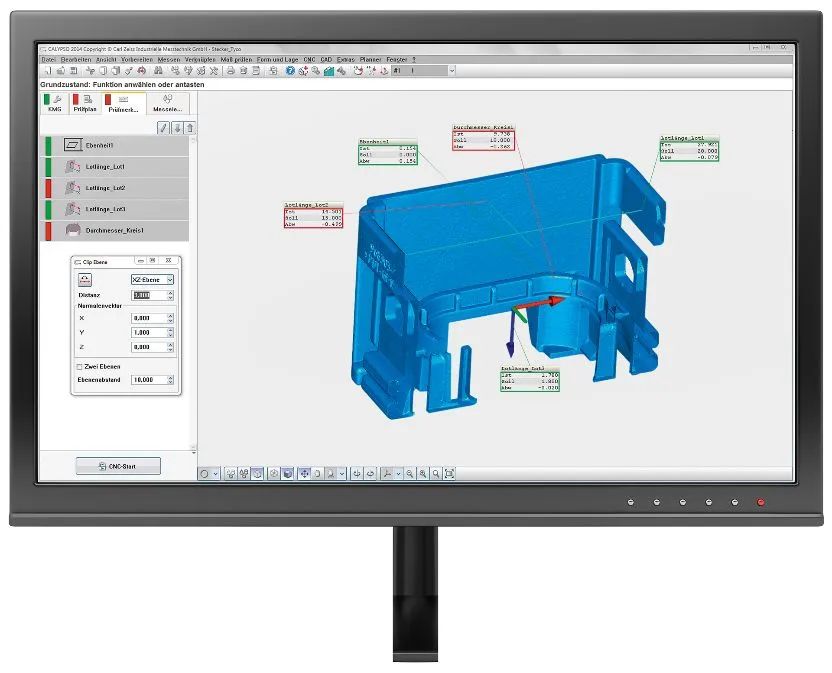This screenshot has width=832, height=673.
Task: Expand the circle selection dropdown in bottom toolbar
Action: (217, 473)
